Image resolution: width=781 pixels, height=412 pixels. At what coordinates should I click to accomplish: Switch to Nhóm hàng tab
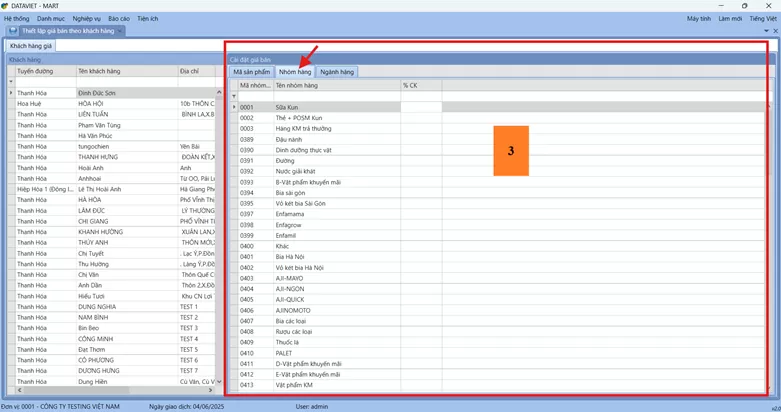pos(295,72)
